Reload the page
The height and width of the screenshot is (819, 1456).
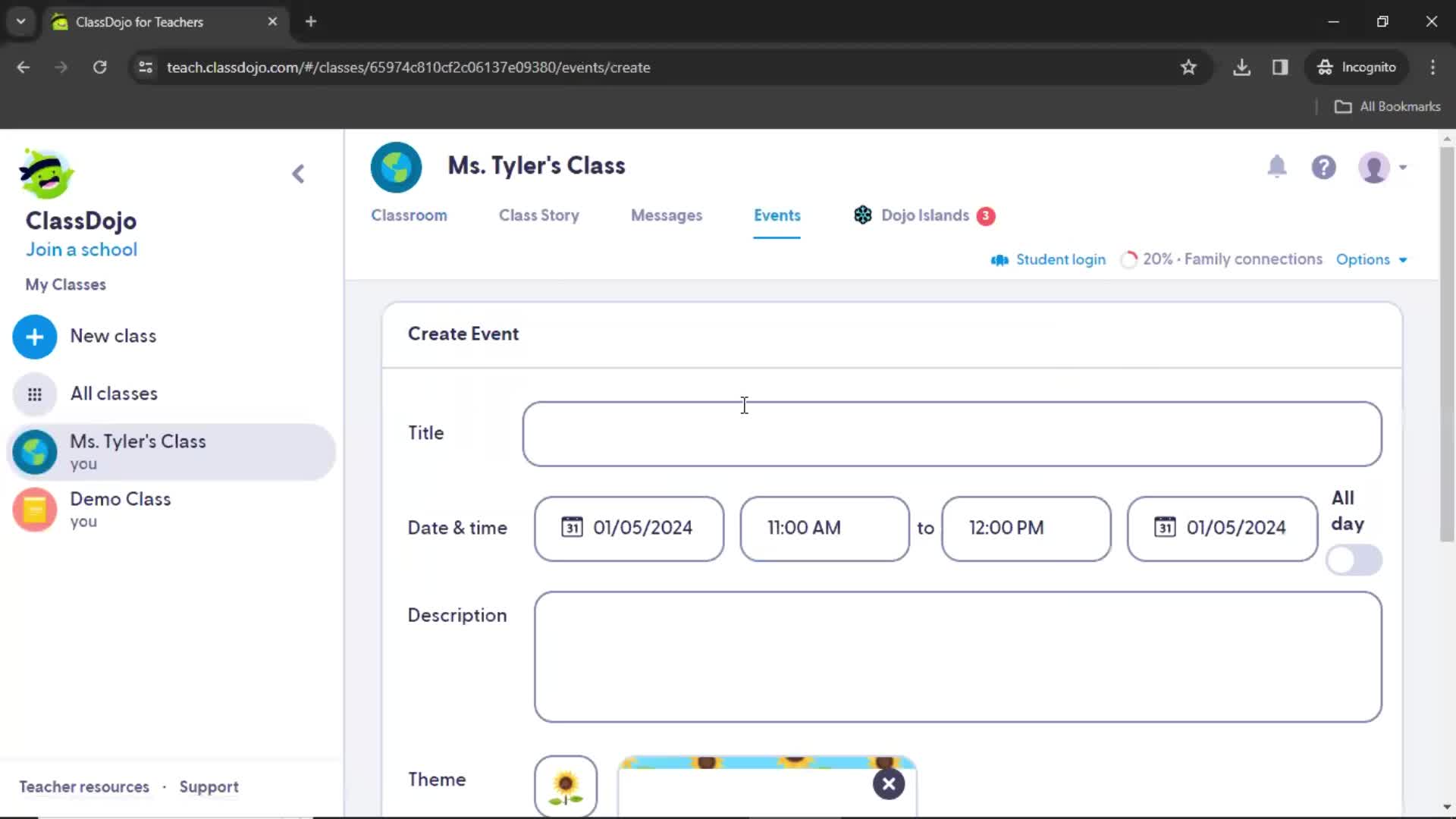tap(99, 67)
